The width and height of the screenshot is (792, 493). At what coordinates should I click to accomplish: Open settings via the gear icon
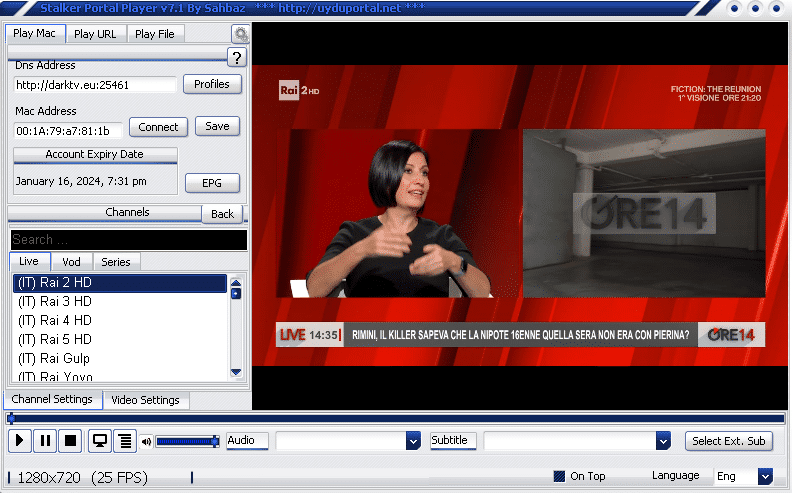pyautogui.click(x=240, y=34)
